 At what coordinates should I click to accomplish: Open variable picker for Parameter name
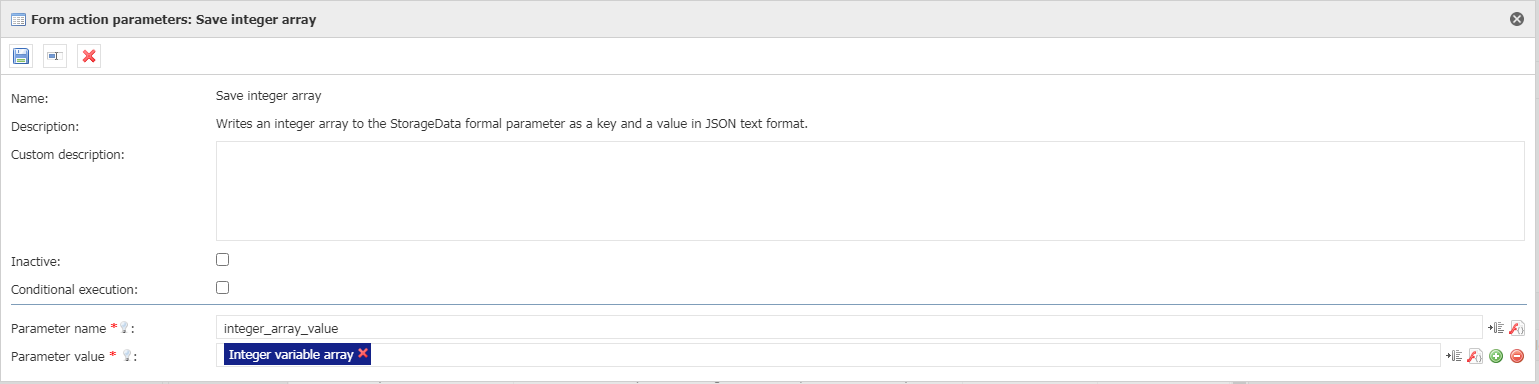tap(1497, 327)
